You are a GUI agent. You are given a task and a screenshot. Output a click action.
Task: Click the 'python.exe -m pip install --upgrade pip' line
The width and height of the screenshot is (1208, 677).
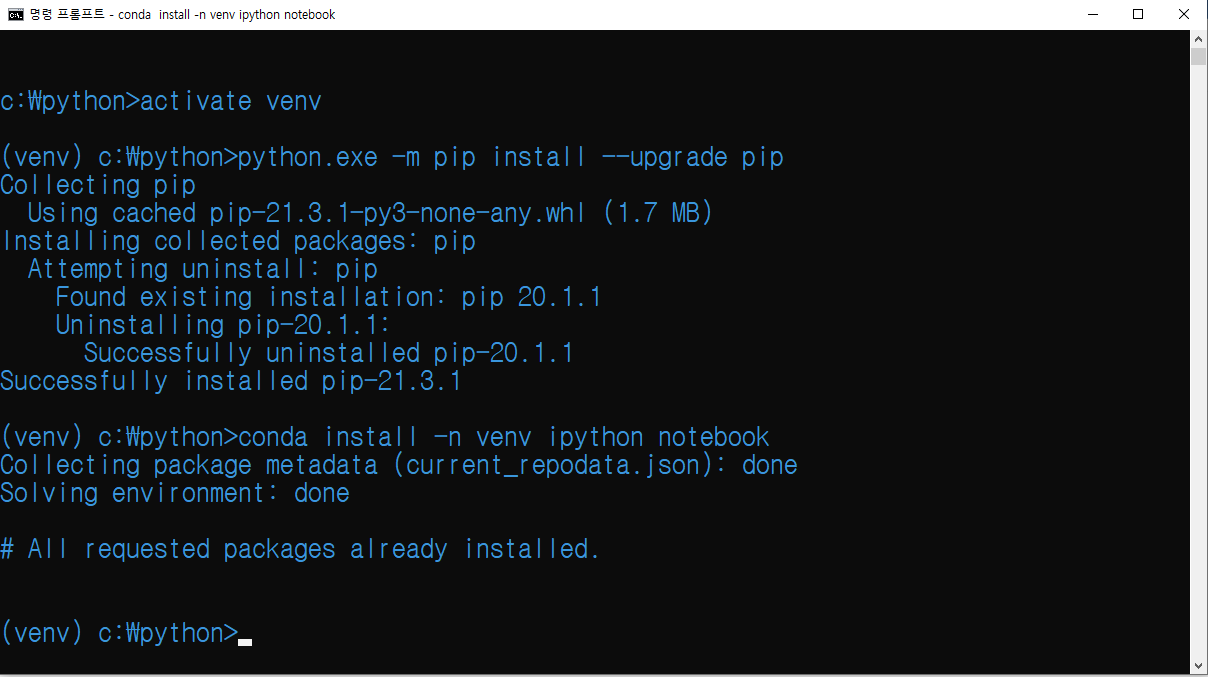click(x=392, y=157)
